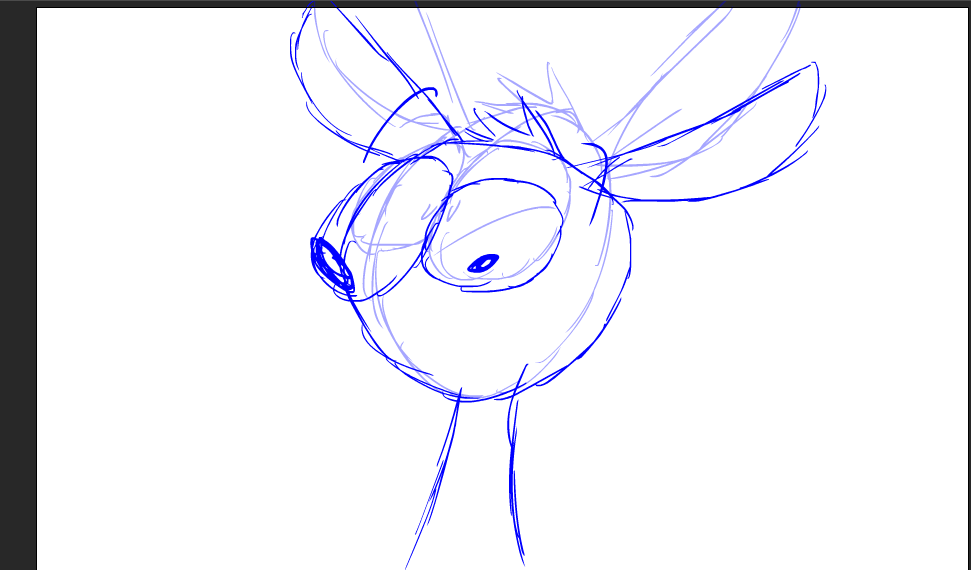Viewport: 971px width, 570px height.
Task: Click the filled pupil inside the large eye
Action: (x=483, y=263)
